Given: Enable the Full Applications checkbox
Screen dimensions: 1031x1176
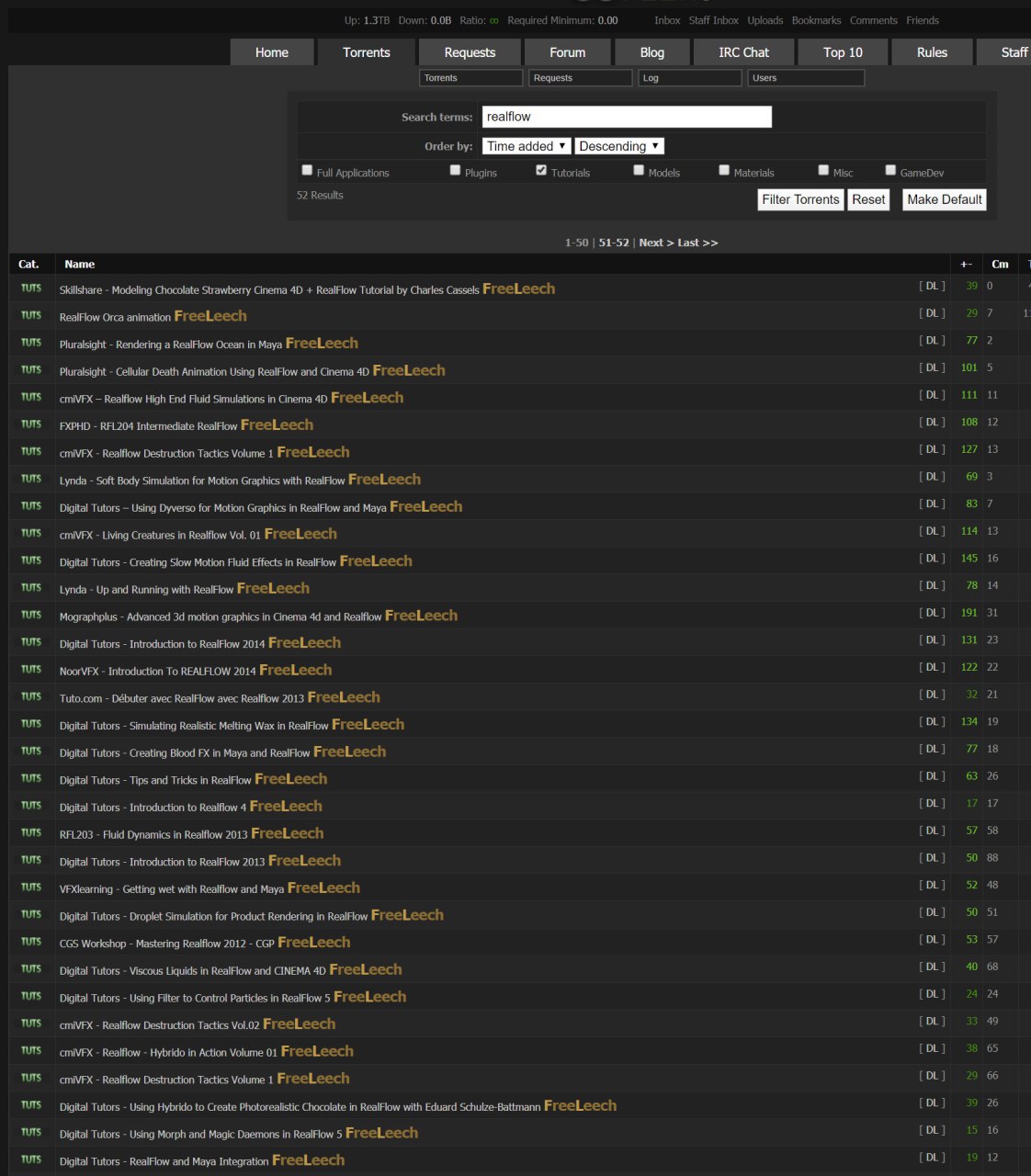Looking at the screenshot, I should [x=307, y=170].
